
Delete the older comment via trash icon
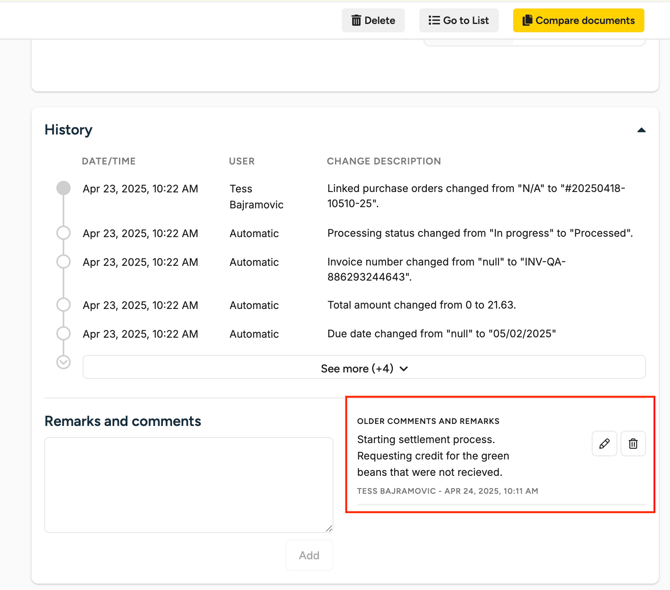pyautogui.click(x=633, y=444)
